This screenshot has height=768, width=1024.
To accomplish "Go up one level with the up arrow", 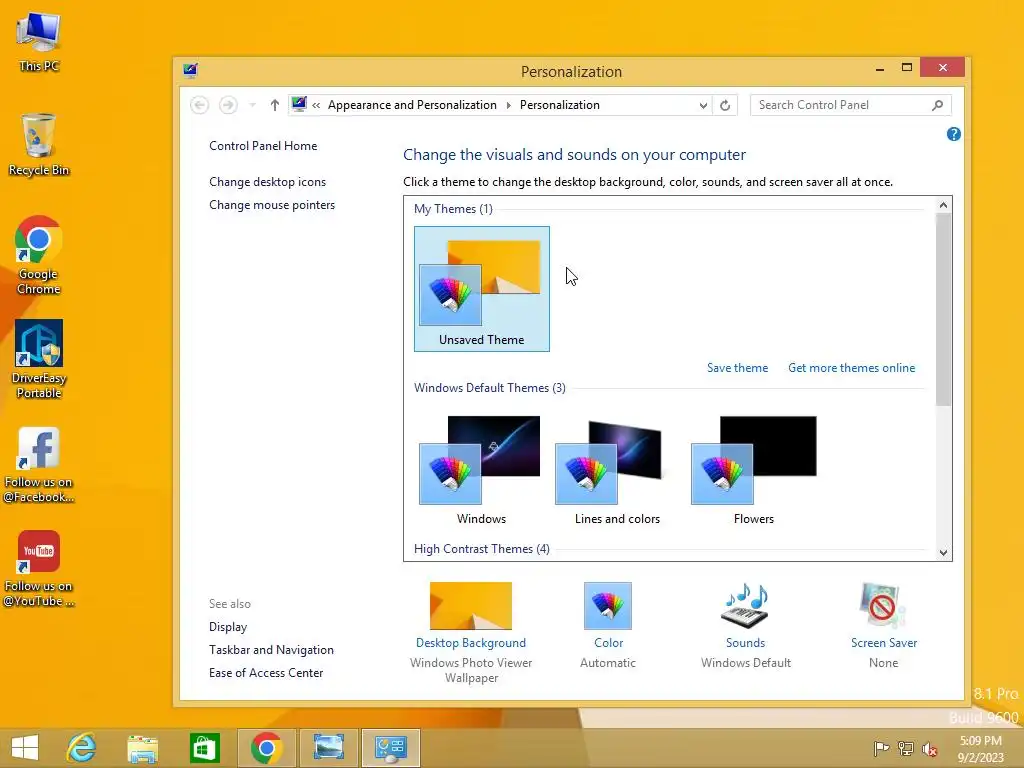I will pyautogui.click(x=274, y=105).
